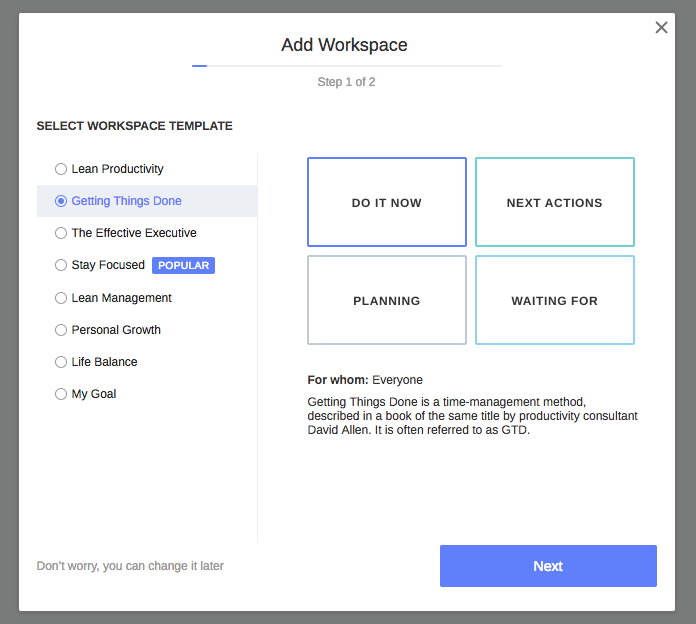Click the WAITING FOR quadrant box

(554, 300)
